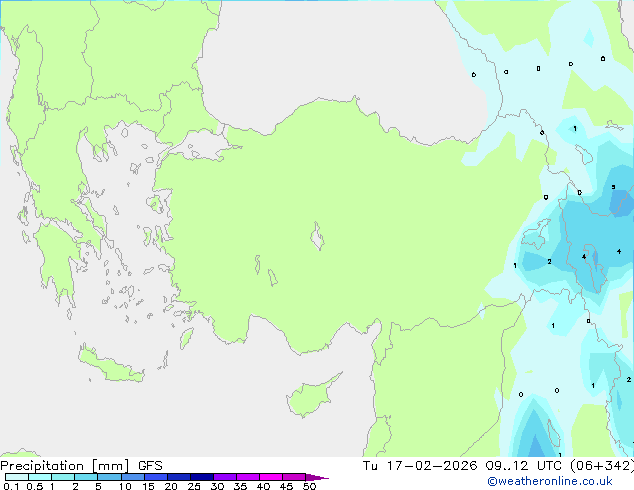Pick the 10–15 mm legend color swatch
The height and width of the screenshot is (490, 634).
coord(133,477)
